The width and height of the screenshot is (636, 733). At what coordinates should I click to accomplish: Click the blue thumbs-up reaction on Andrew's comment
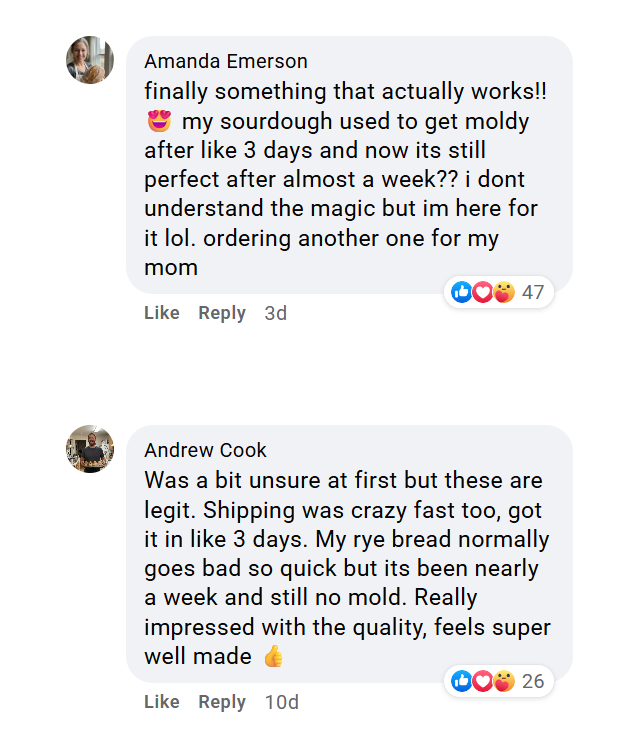pyautogui.click(x=462, y=681)
